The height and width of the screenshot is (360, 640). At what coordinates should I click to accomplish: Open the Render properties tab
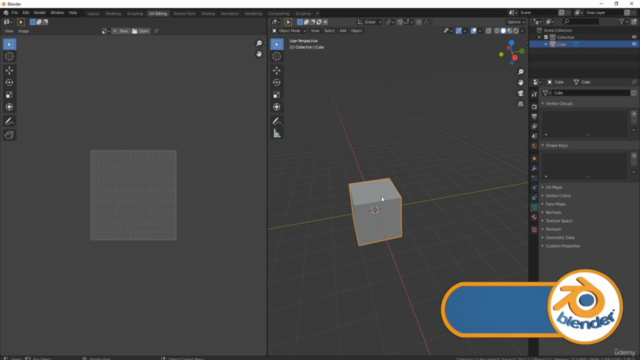tap(534, 107)
